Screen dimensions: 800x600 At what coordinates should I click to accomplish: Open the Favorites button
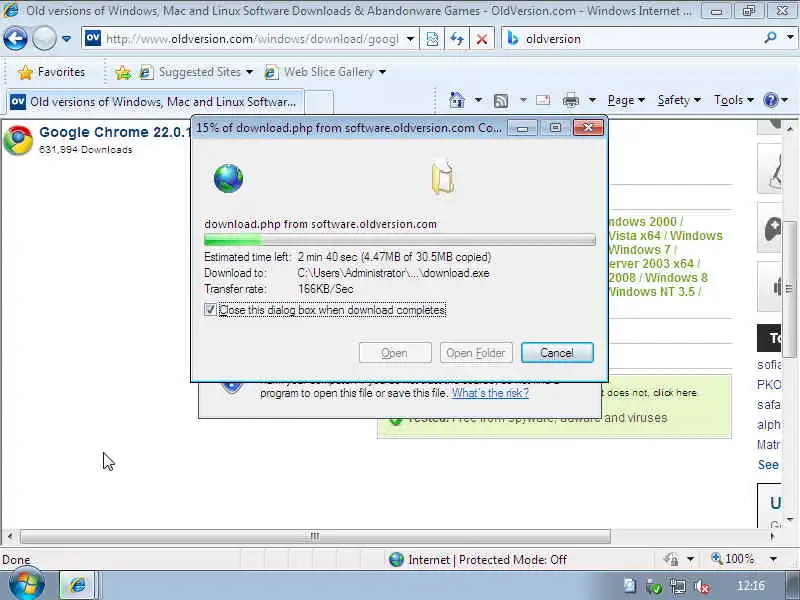pos(51,72)
